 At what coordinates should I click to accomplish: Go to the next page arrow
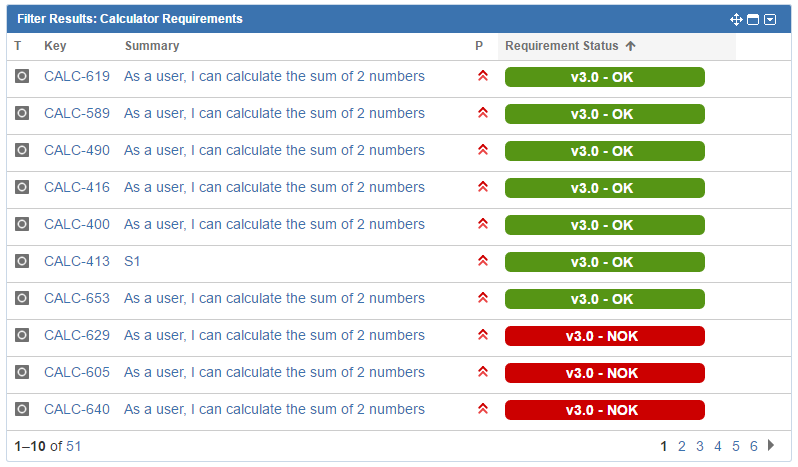point(771,446)
